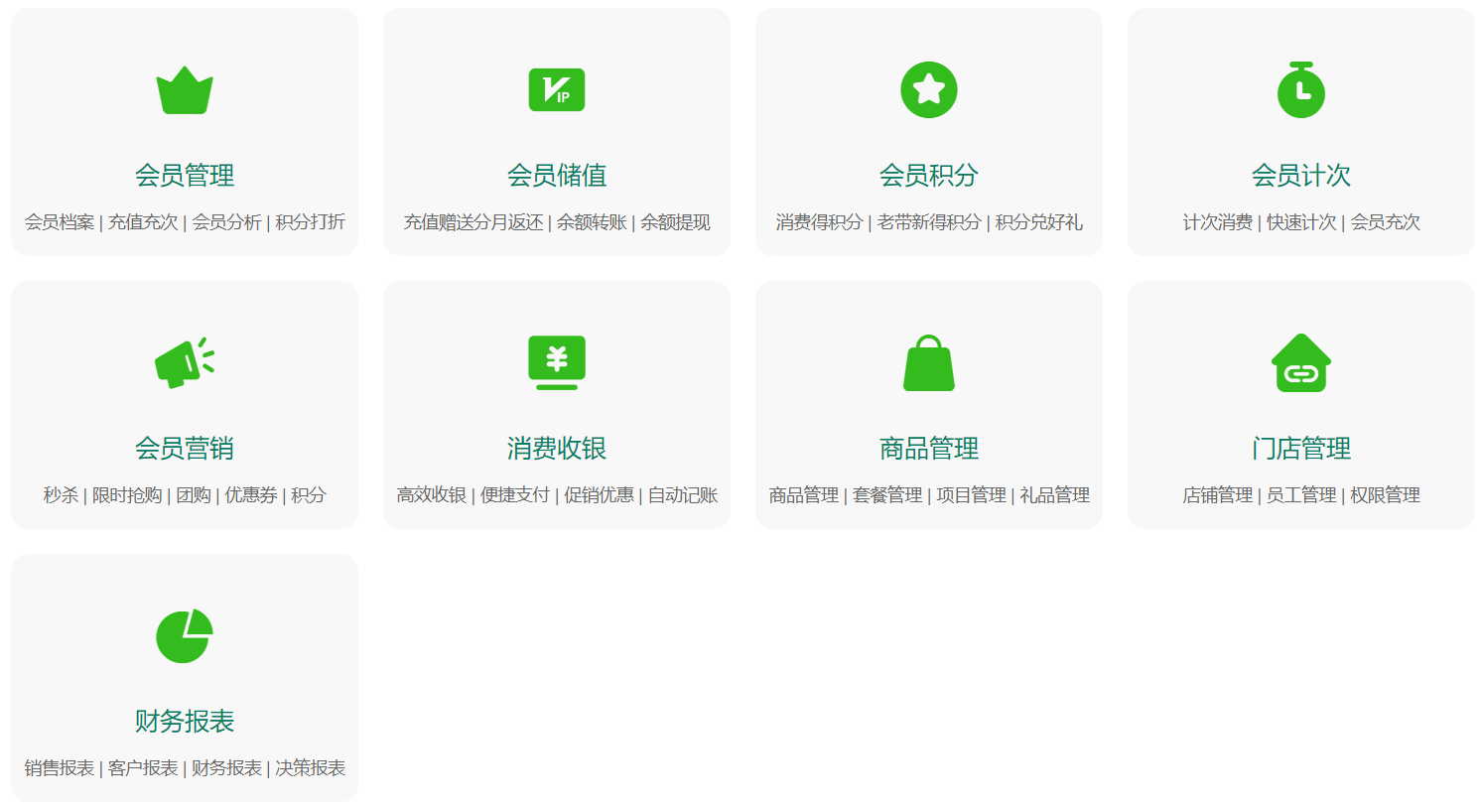1483x812 pixels.
Task: Click the pie chart icon for 财务报表
Action: (185, 636)
